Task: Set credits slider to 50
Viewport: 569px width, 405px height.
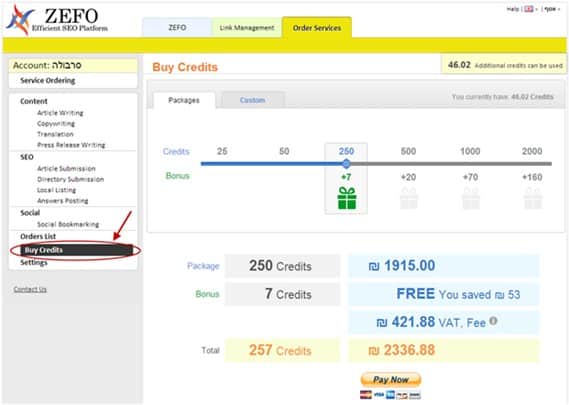Action: [x=284, y=151]
